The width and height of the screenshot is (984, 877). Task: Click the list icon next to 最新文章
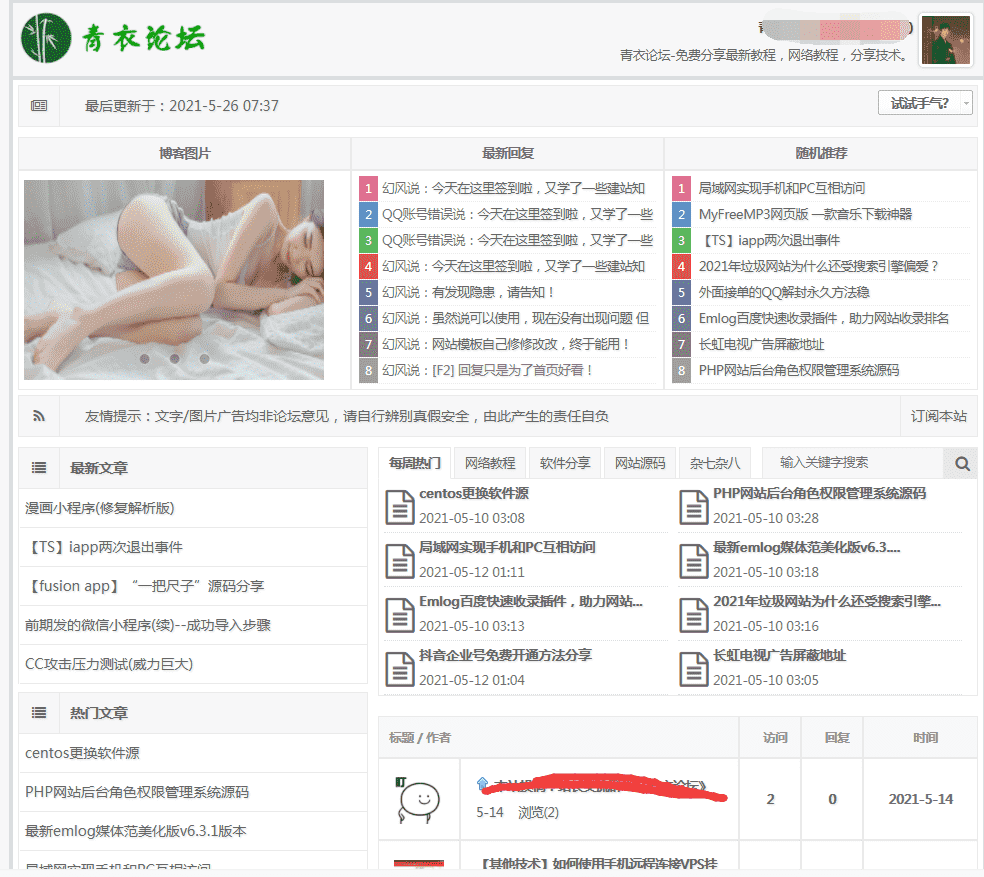[x=39, y=467]
